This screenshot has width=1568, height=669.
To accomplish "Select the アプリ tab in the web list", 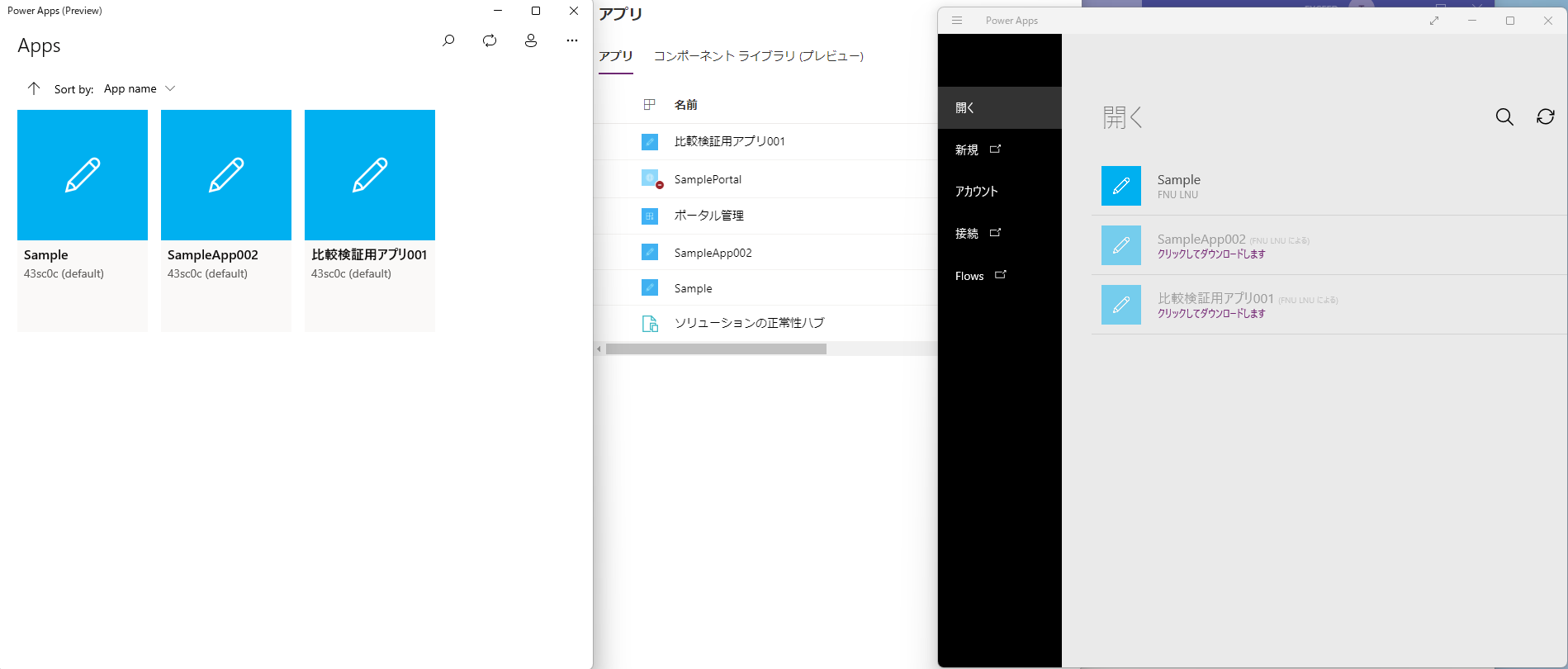I will [616, 56].
